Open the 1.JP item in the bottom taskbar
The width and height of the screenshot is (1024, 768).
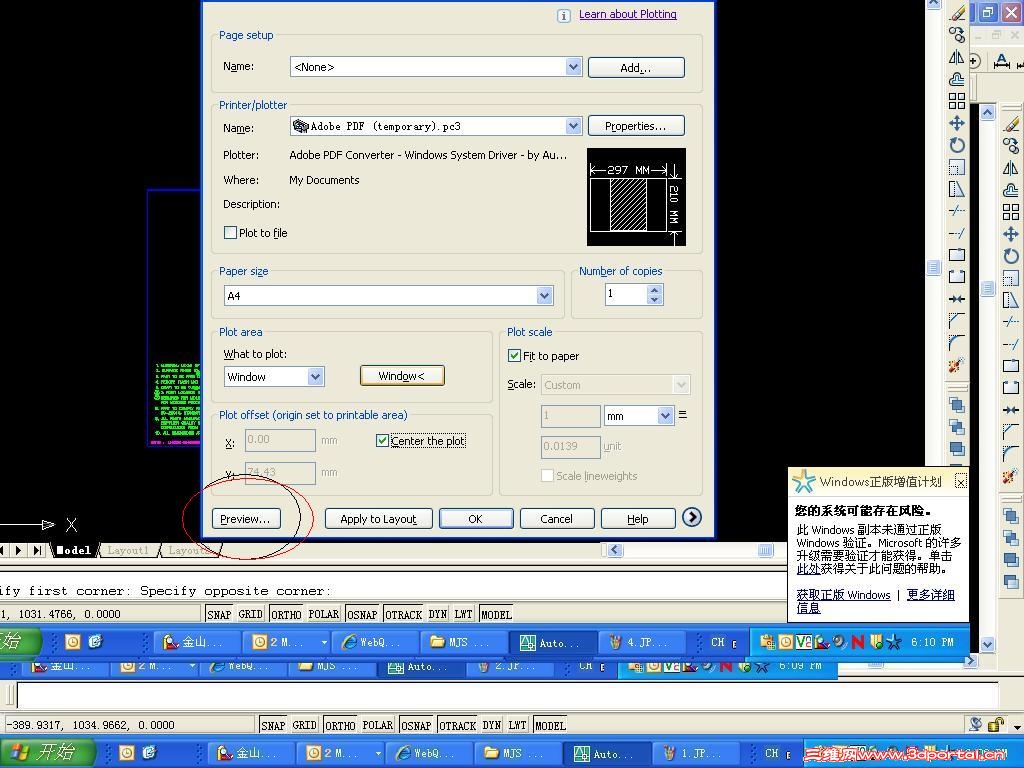click(697, 754)
